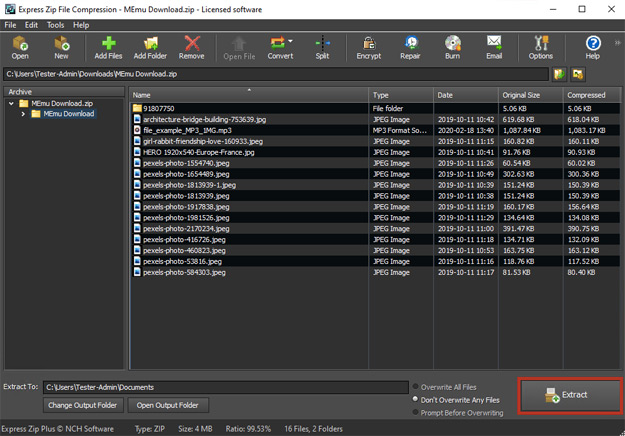This screenshot has width=625, height=436.
Task: Click the Open Output Folder button
Action: [167, 405]
